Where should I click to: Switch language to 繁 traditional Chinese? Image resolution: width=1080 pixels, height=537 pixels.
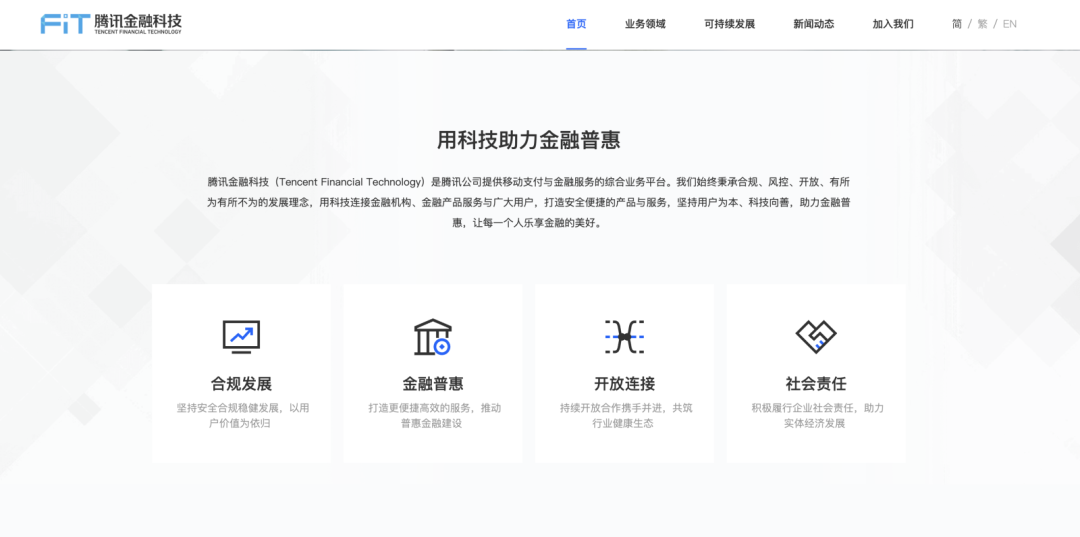(982, 24)
